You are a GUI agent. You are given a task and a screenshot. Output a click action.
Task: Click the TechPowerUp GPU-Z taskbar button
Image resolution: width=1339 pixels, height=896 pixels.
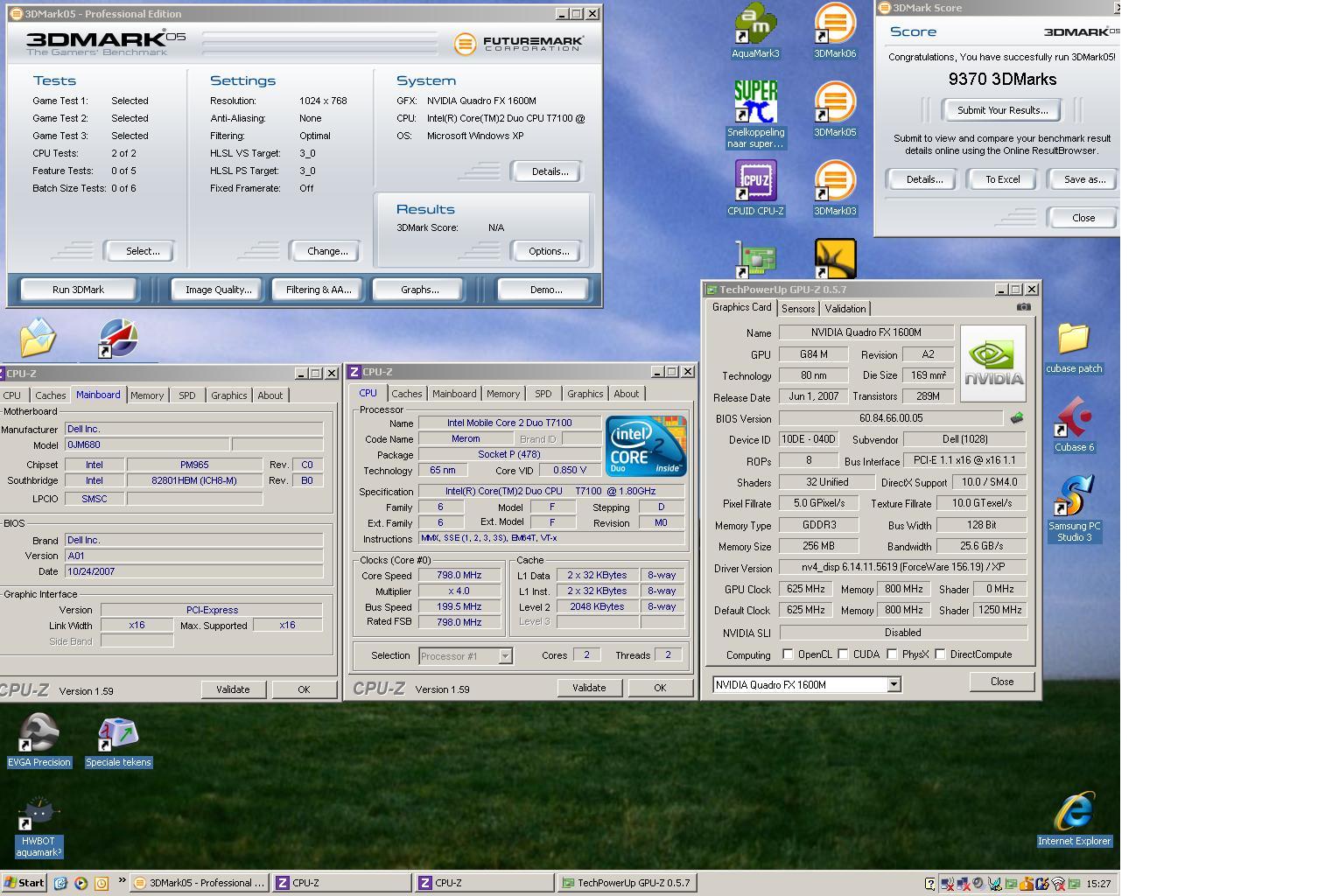point(627,883)
